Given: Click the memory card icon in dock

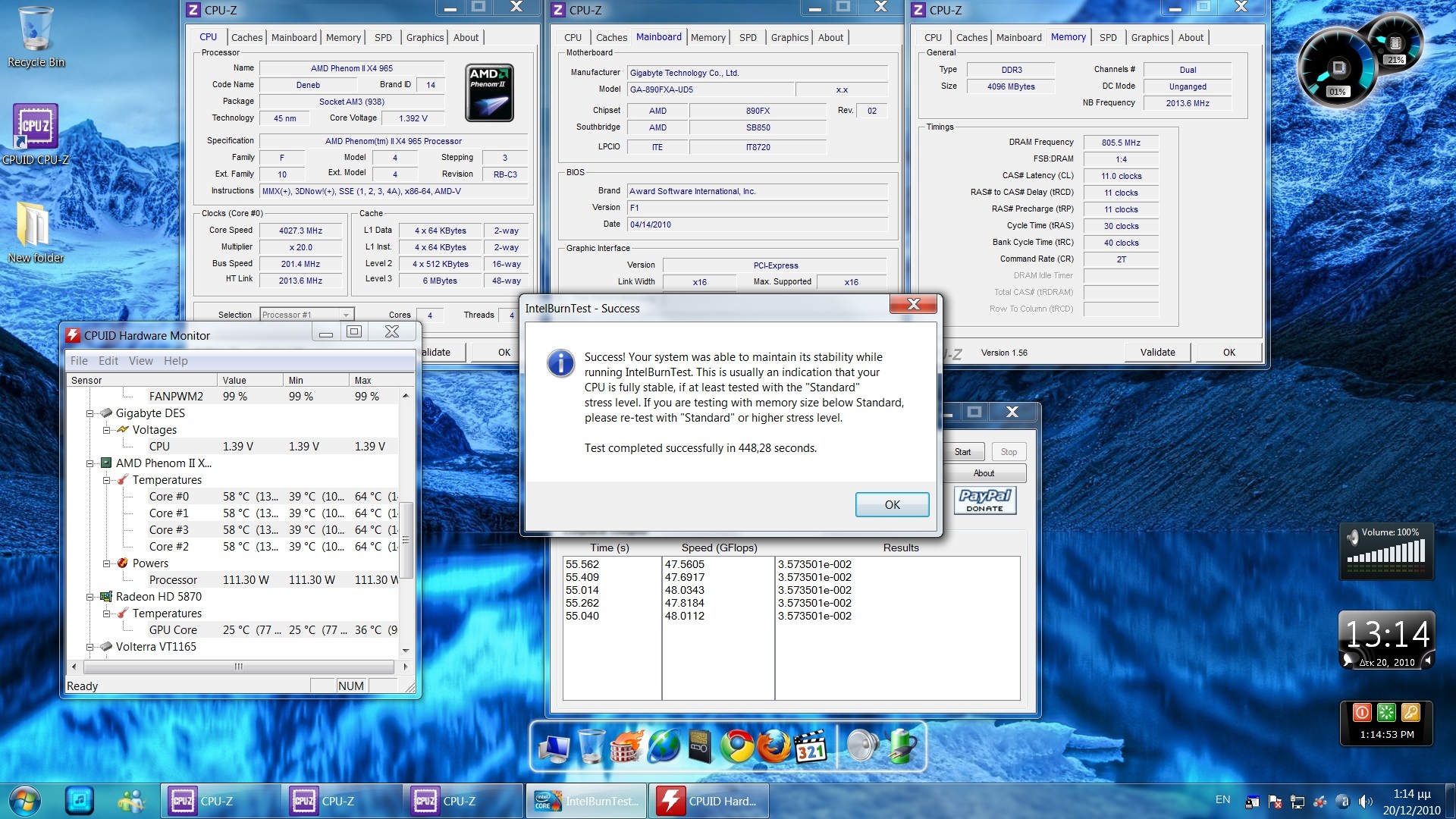Looking at the screenshot, I should pos(699,746).
